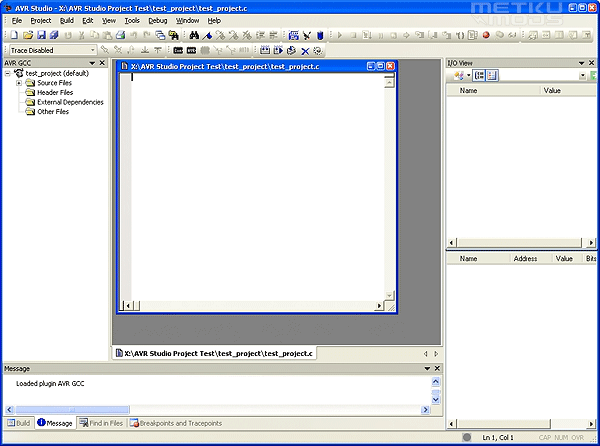Toggle breakpoint with the red circle icon
This screenshot has width=600, height=446.
point(486,35)
